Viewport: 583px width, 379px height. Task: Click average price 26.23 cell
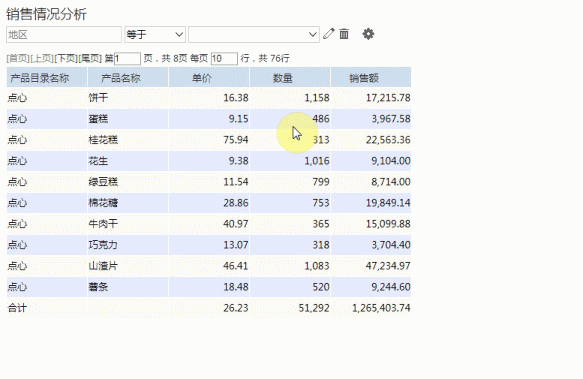(209, 308)
